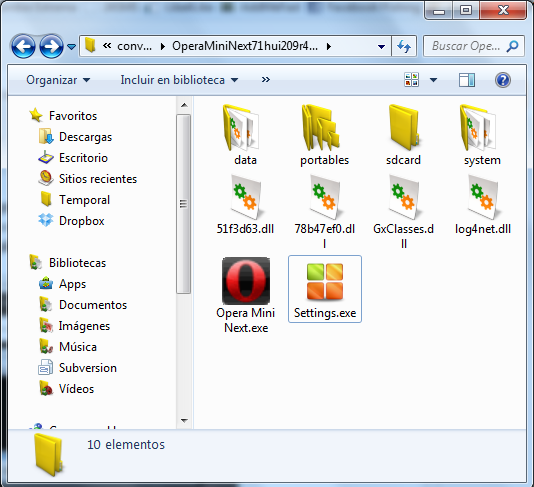Select the GxClasses.dll file
The height and width of the screenshot is (487, 534).
(403, 211)
